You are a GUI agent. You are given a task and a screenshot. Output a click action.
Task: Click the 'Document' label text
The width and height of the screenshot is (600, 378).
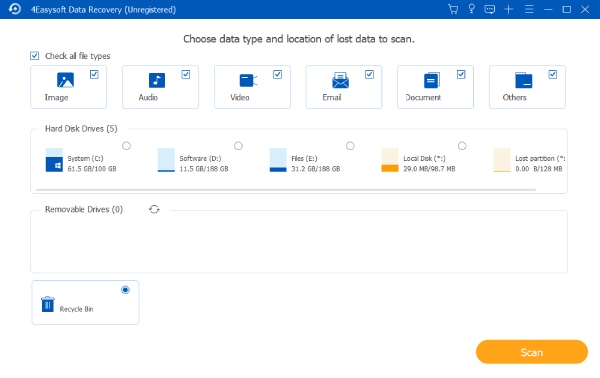coord(423,98)
